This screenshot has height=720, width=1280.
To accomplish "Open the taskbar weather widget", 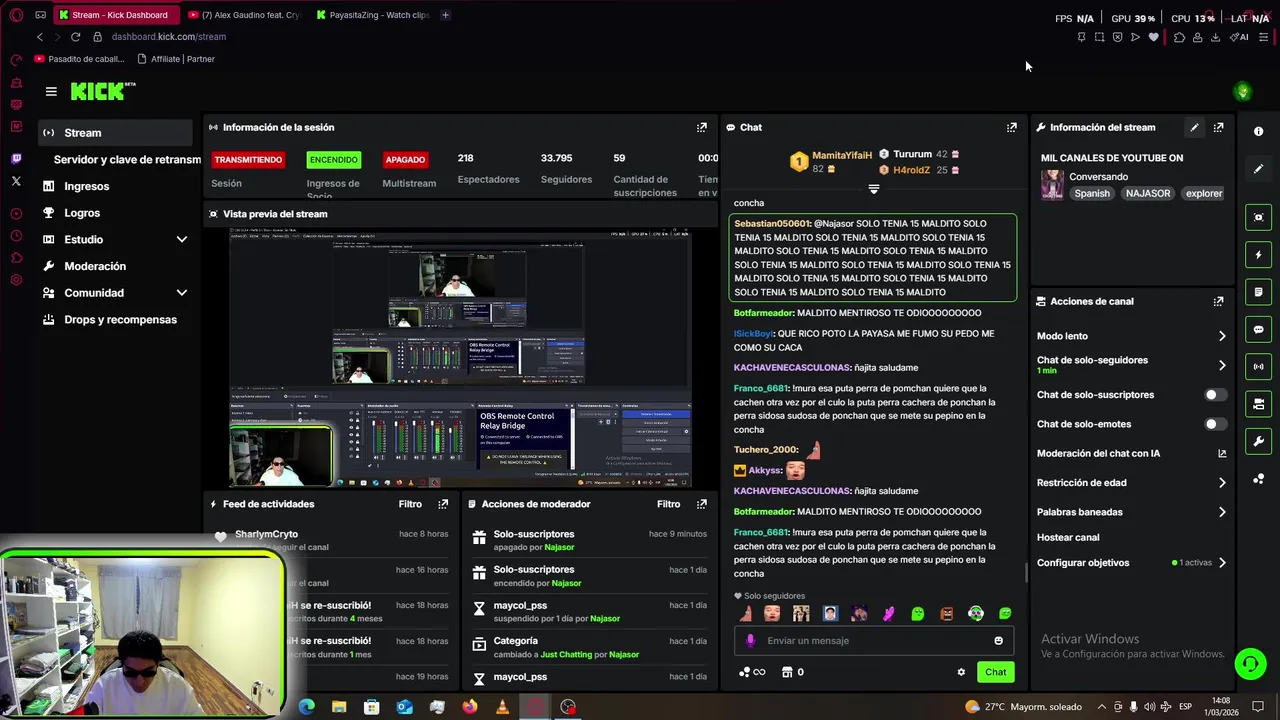I will (x=1023, y=707).
